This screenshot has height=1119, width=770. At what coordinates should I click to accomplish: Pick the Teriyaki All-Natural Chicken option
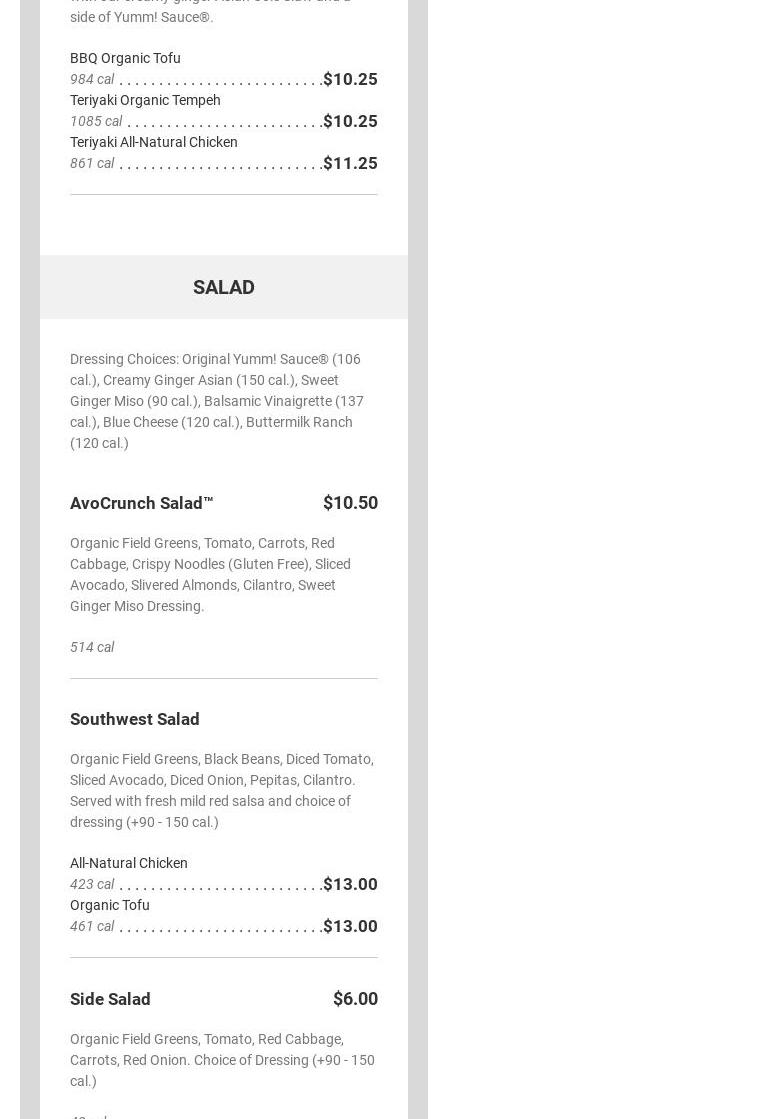tap(154, 142)
